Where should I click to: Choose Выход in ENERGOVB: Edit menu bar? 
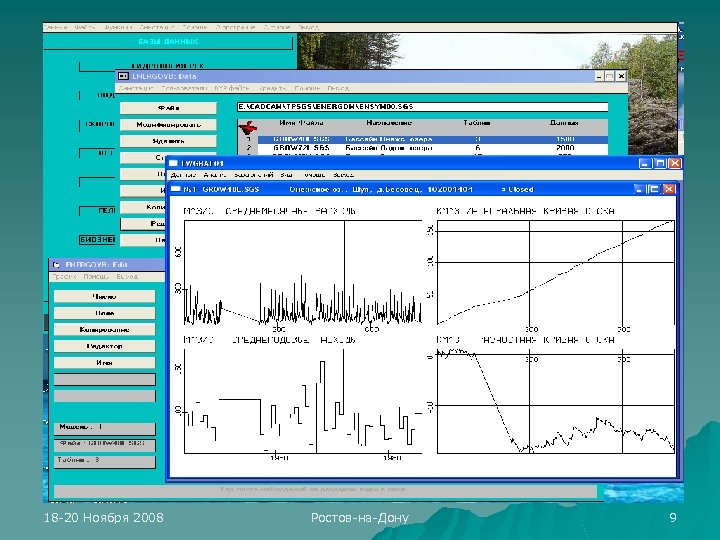point(127,276)
